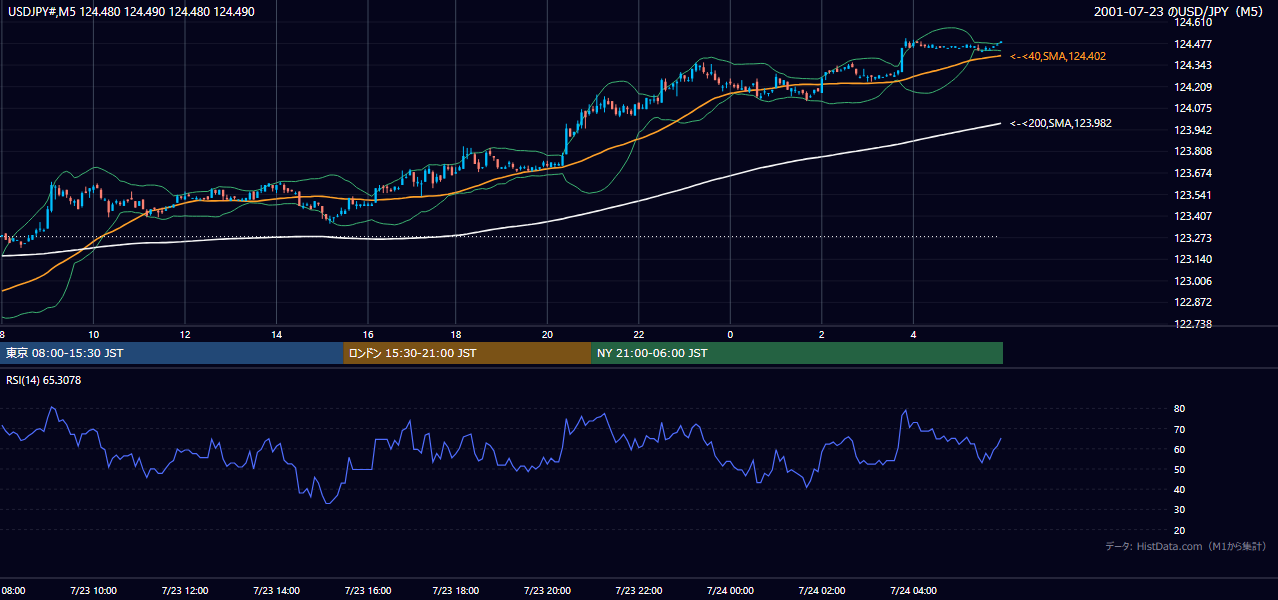Click hour marker 0 under the price chart
This screenshot has width=1278, height=600.
pyautogui.click(x=730, y=334)
